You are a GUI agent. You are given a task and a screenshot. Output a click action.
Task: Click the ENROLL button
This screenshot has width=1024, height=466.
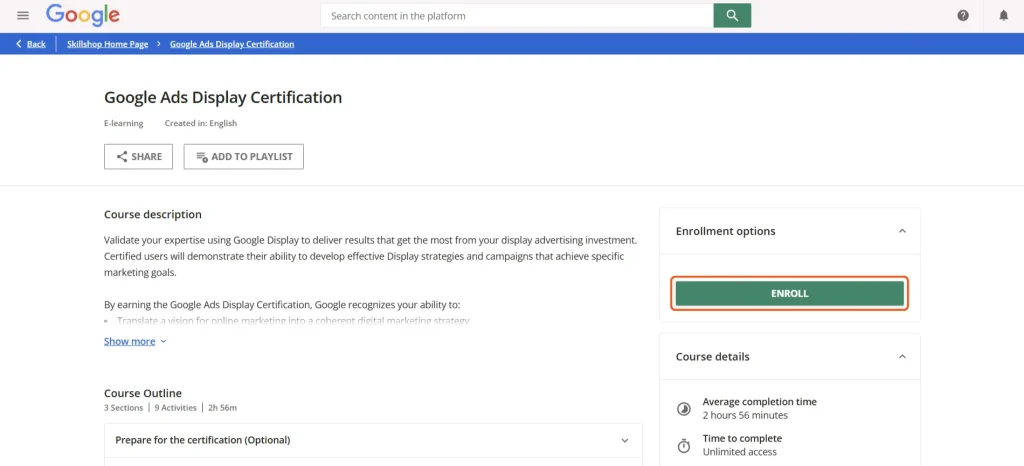point(790,294)
